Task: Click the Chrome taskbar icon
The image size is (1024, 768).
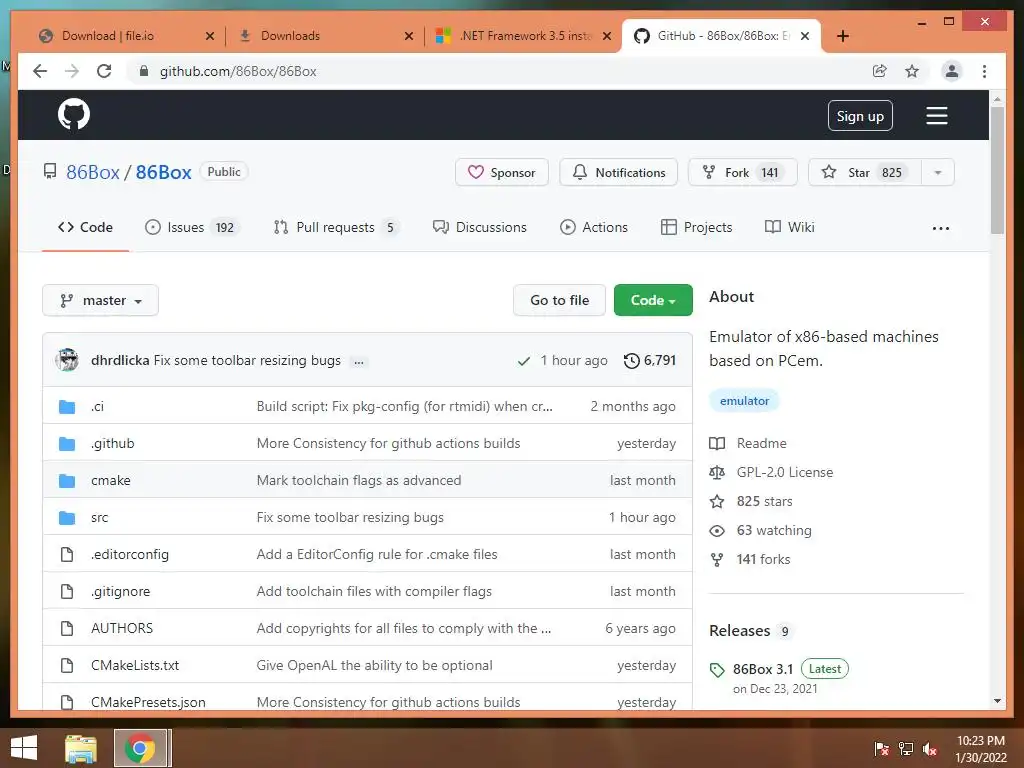Action: (x=140, y=748)
